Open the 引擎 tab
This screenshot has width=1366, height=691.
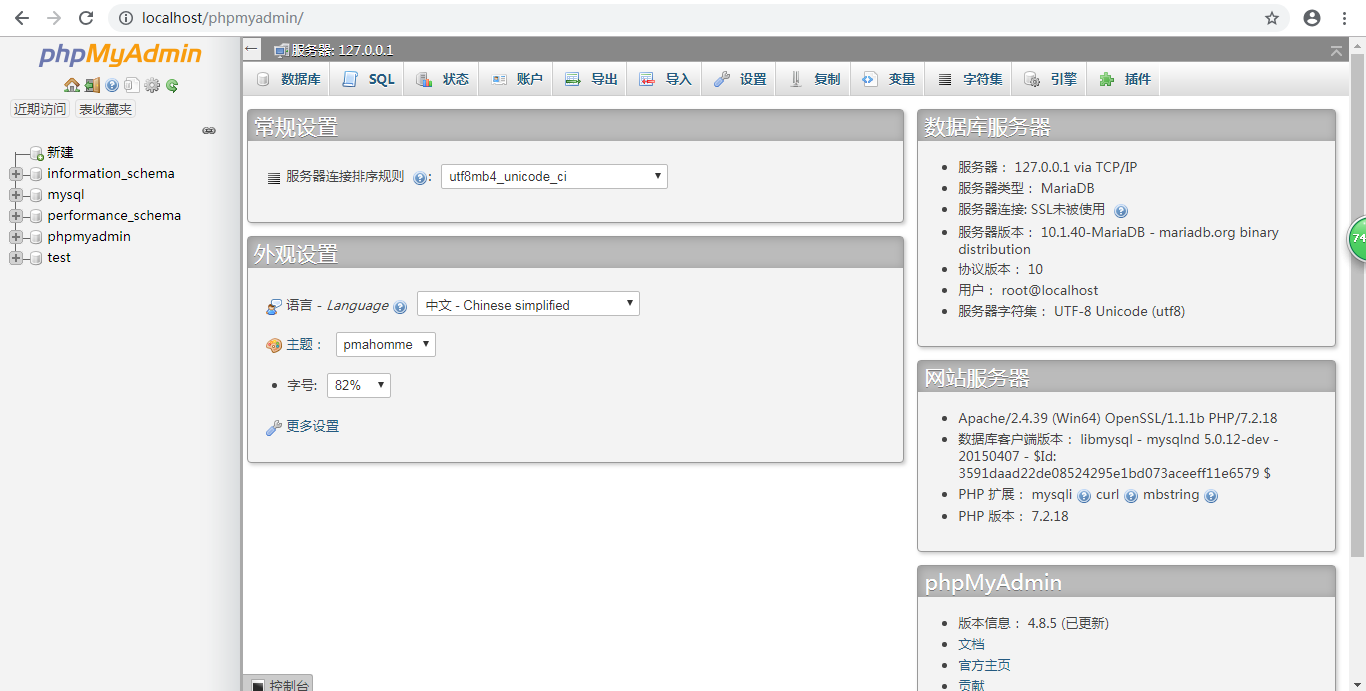pyautogui.click(x=1049, y=79)
